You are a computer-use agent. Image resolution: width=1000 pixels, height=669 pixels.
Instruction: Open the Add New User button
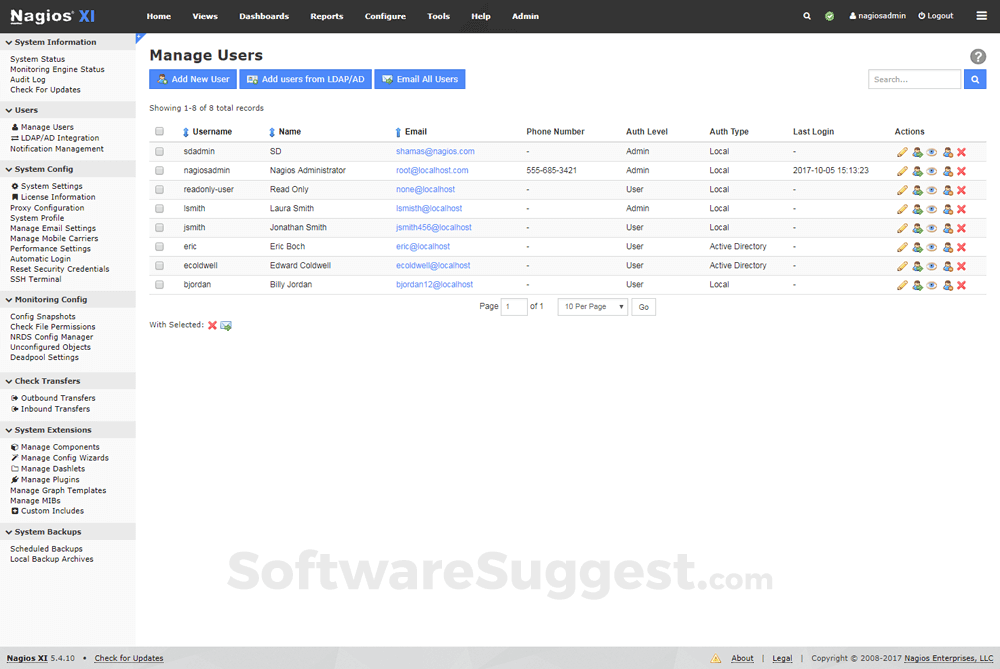tap(192, 78)
